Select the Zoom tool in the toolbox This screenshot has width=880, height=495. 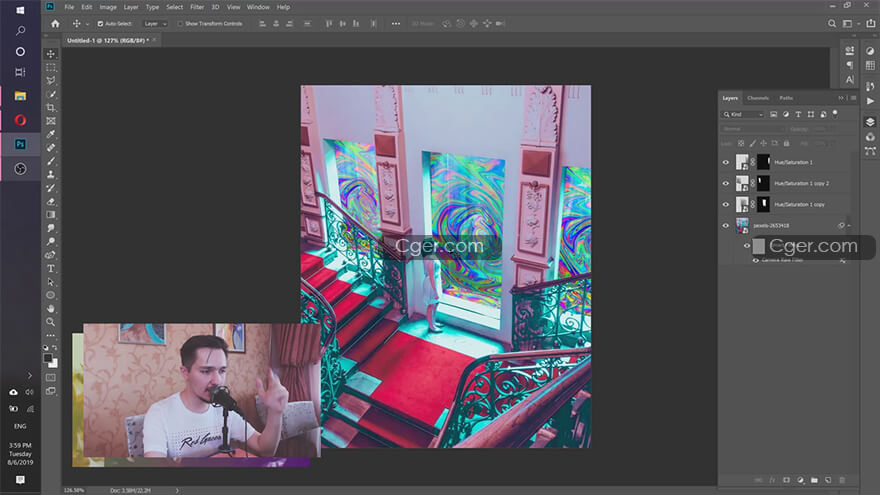click(51, 322)
